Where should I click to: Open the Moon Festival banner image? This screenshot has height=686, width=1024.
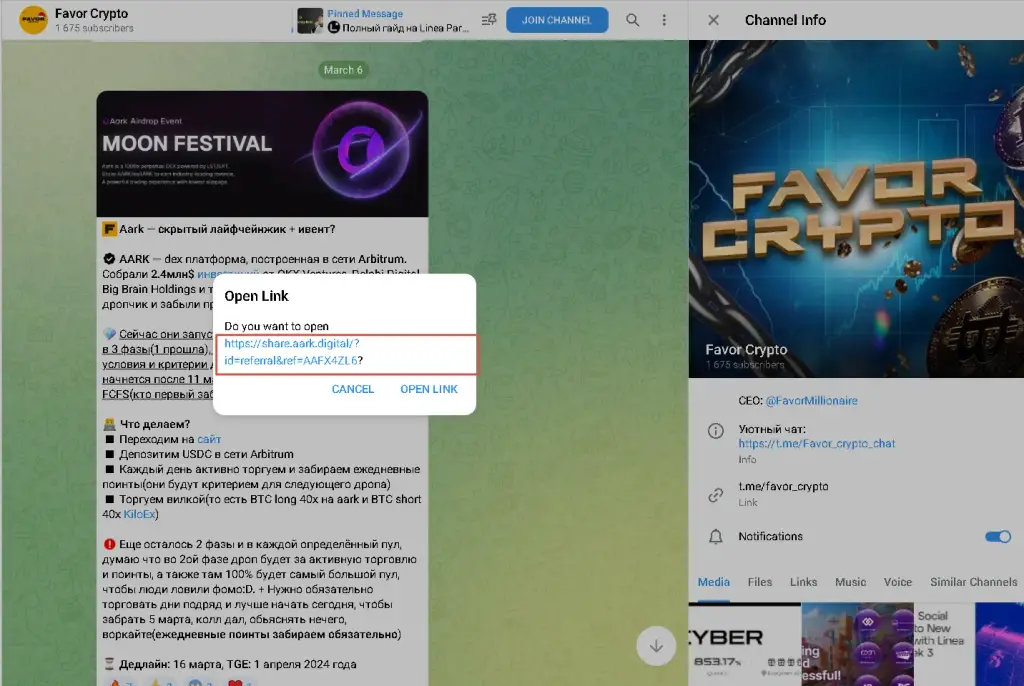click(x=263, y=154)
